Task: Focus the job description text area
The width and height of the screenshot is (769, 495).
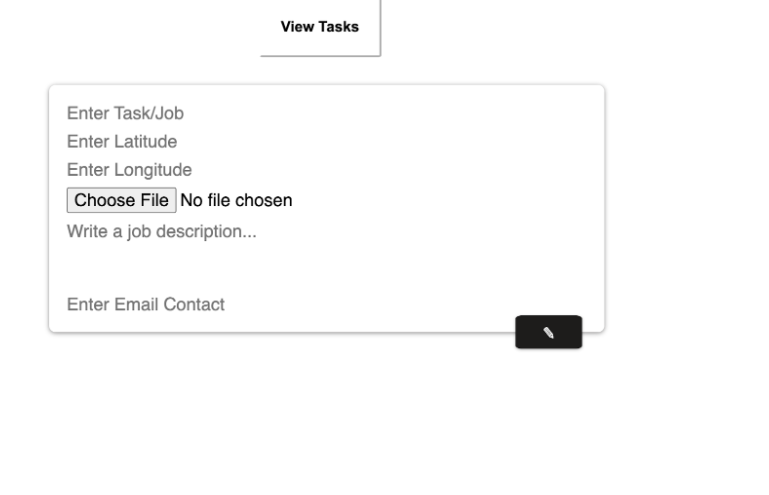Action: pyautogui.click(x=300, y=245)
